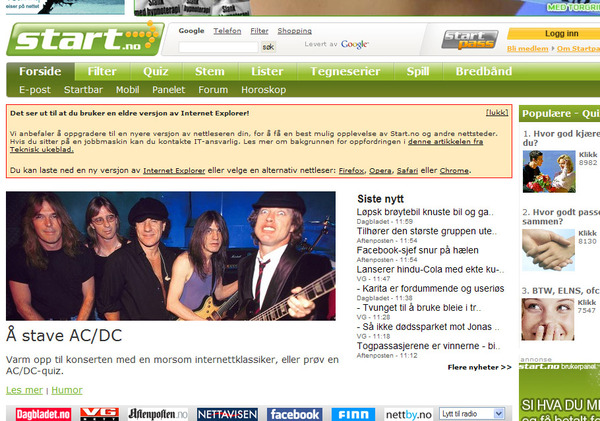
Task: Open the Filter tab in main navigation
Action: pyautogui.click(x=102, y=72)
